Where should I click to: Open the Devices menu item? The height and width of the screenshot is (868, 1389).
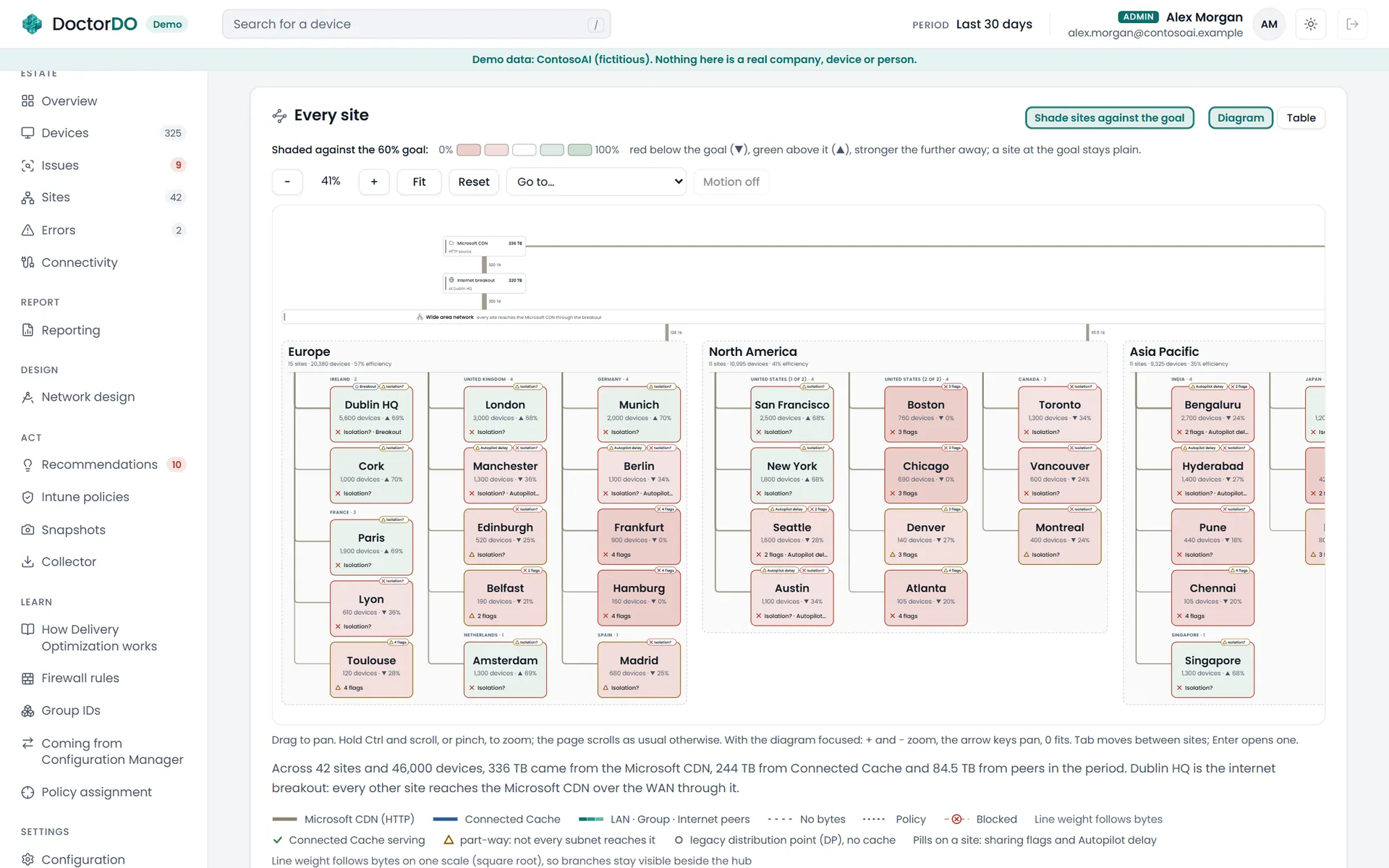point(103,133)
